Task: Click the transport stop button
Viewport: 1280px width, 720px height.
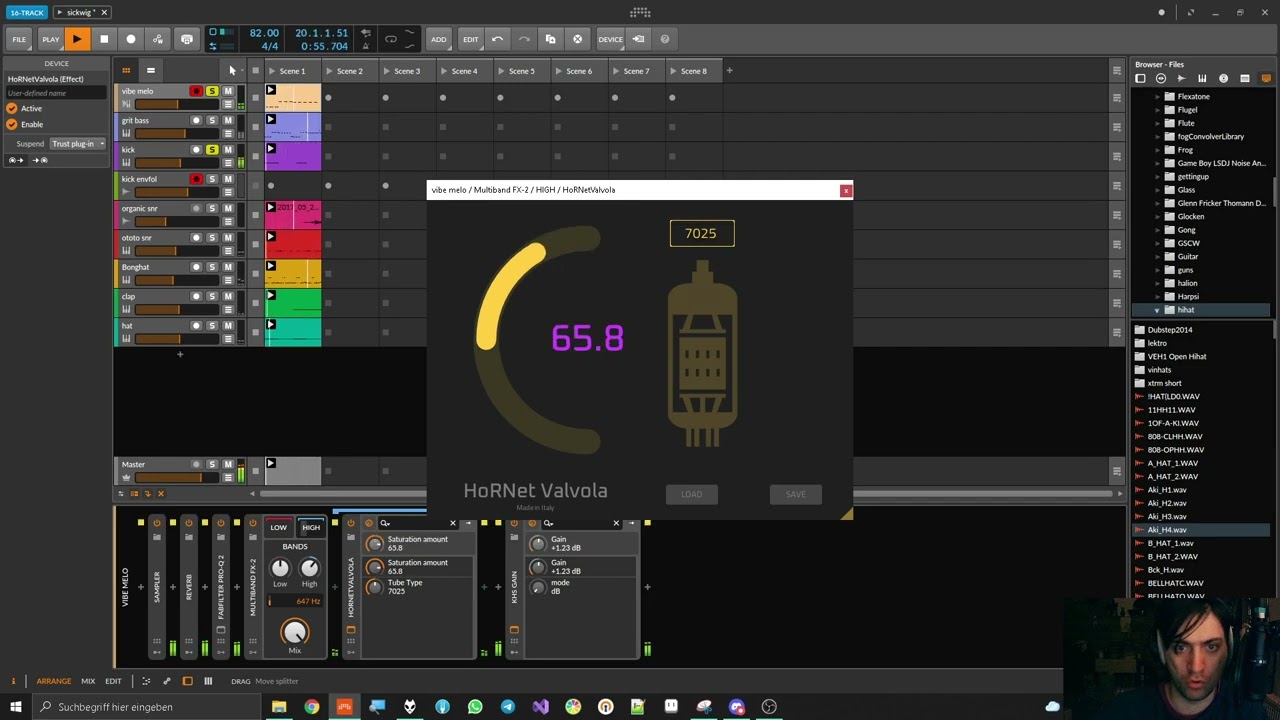Action: pos(104,39)
